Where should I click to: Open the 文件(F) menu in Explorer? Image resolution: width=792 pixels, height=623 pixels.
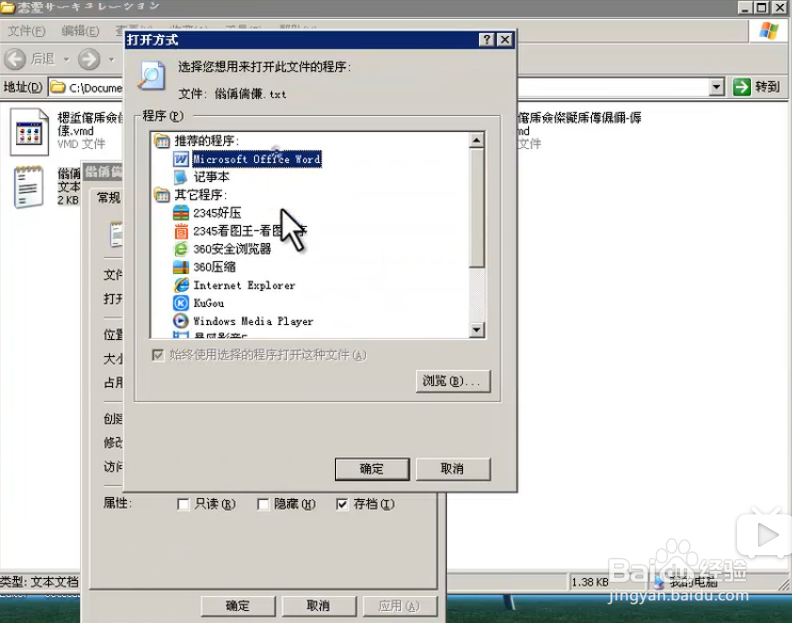(27, 31)
